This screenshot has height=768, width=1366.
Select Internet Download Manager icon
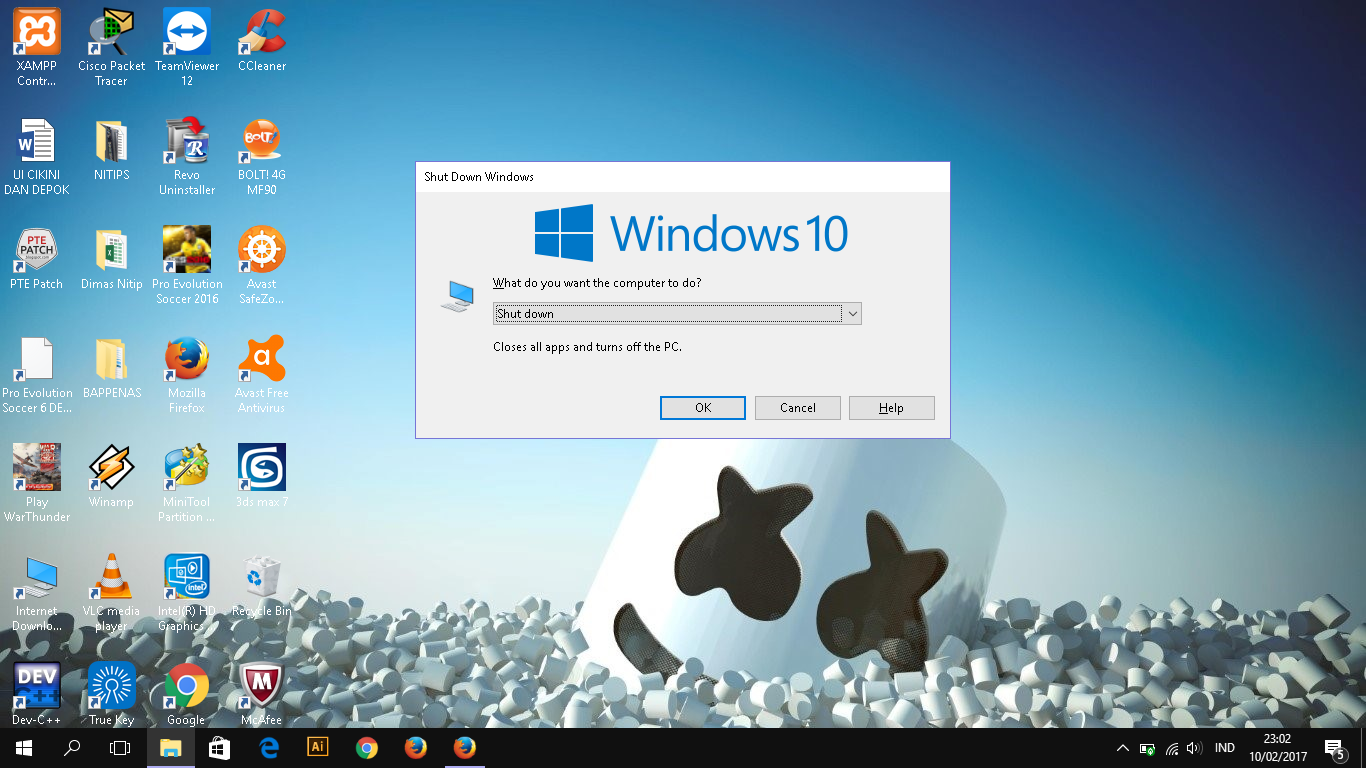37,593
